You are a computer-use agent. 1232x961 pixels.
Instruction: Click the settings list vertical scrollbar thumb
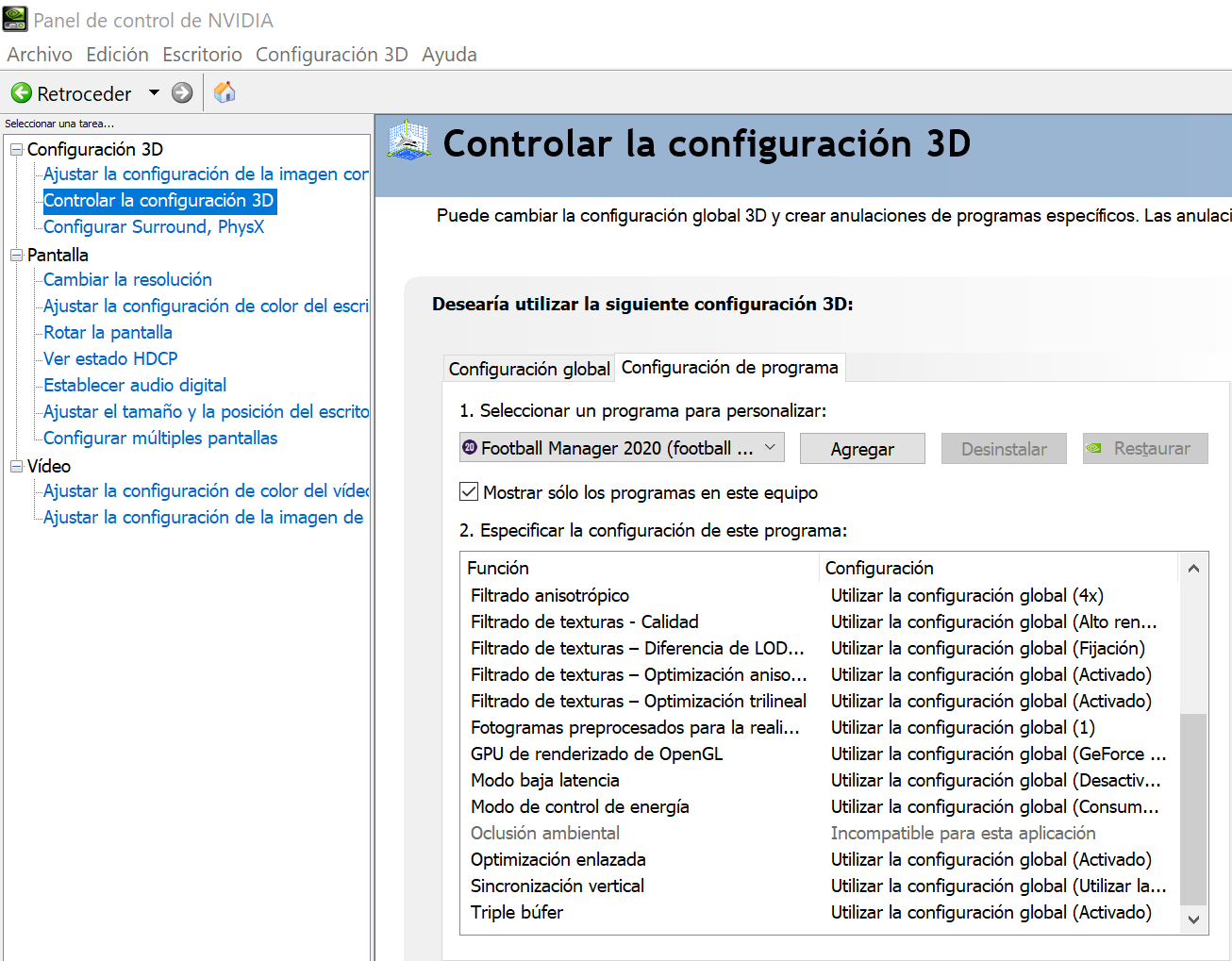1193,809
